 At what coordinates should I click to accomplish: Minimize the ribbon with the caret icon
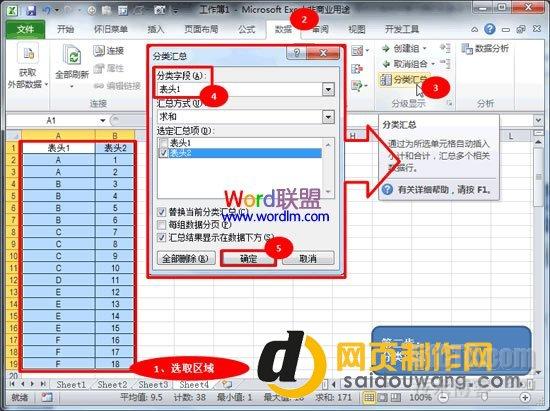click(x=474, y=29)
